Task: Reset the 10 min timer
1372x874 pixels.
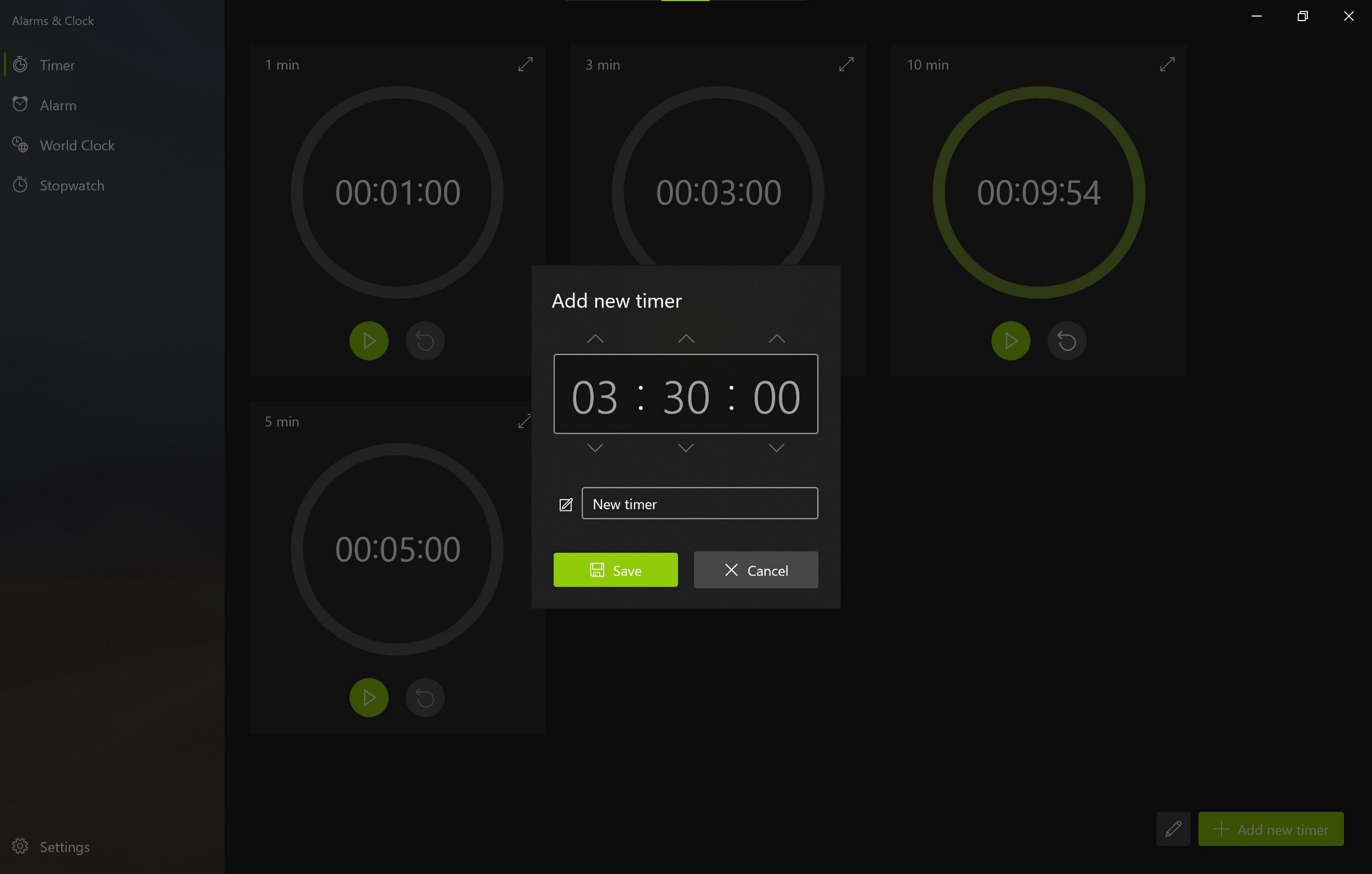Action: click(1066, 341)
